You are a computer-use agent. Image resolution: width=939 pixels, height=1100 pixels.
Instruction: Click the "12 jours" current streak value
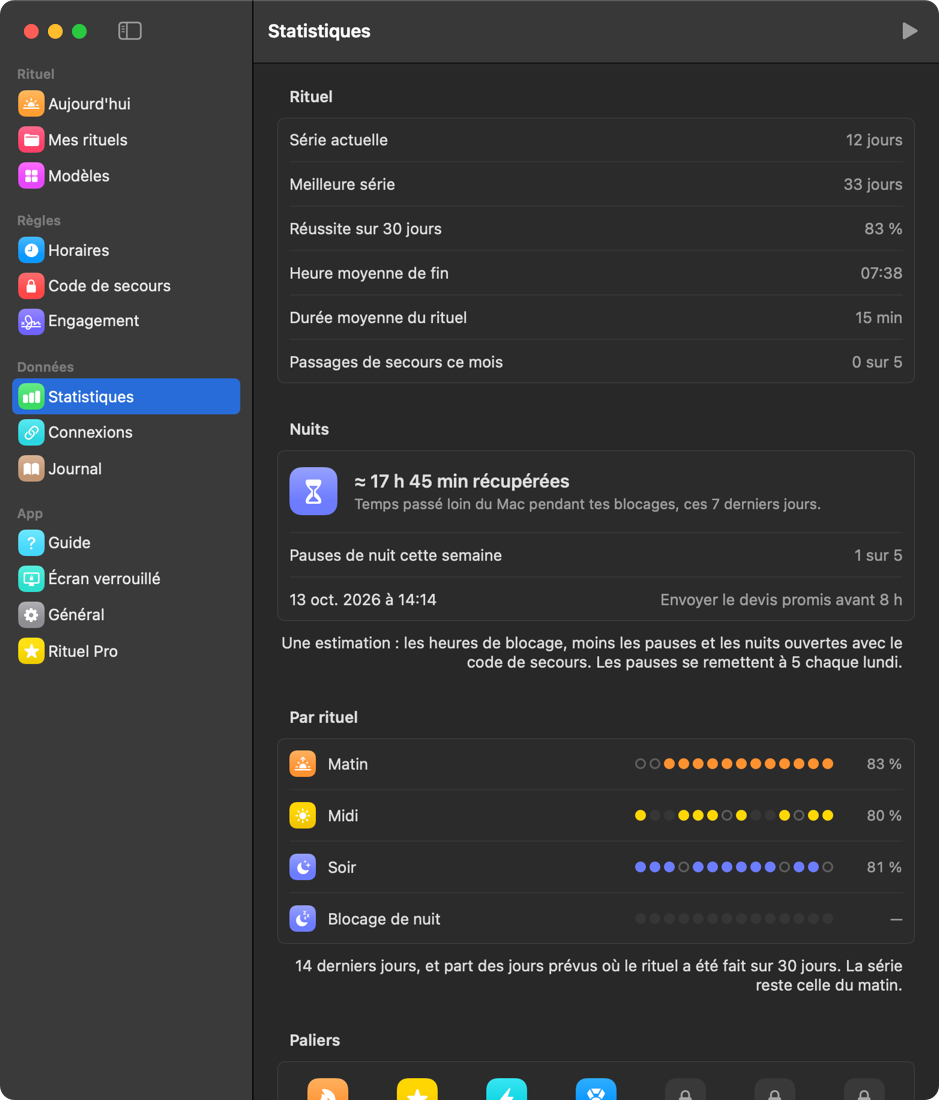coord(874,140)
